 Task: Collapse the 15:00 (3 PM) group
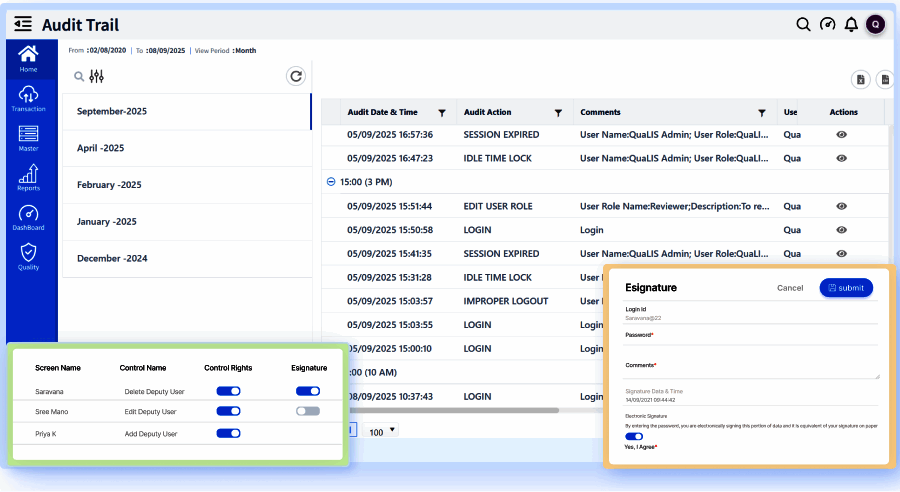click(331, 182)
